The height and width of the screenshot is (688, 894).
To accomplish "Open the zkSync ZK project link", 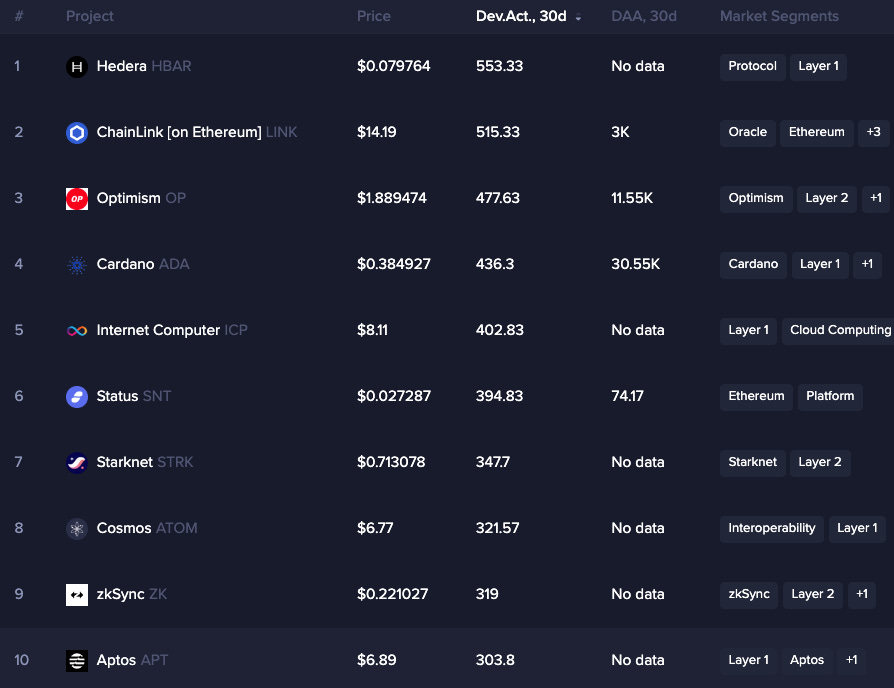I will [x=132, y=595].
